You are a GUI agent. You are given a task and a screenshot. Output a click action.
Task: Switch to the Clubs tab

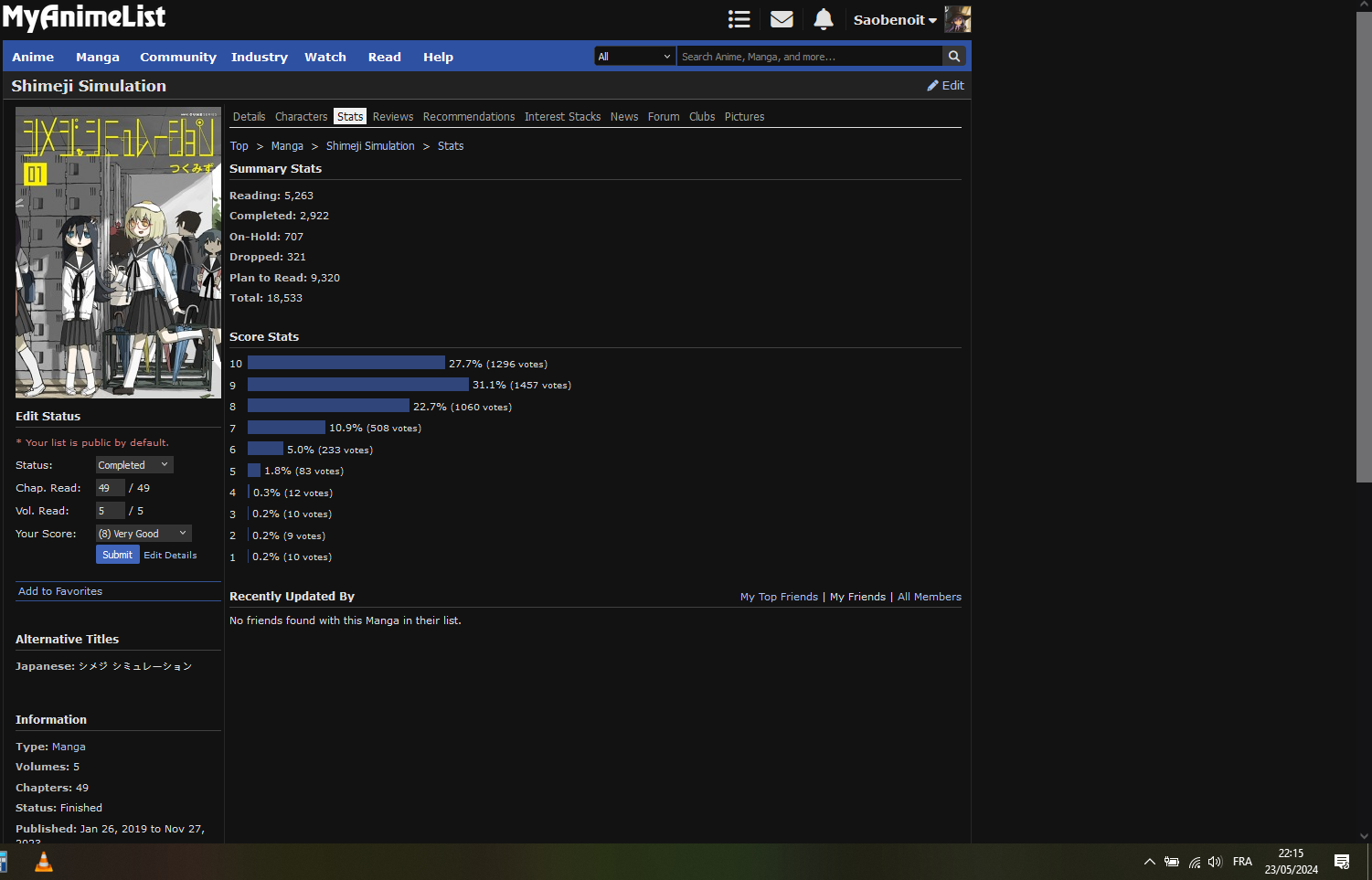702,117
